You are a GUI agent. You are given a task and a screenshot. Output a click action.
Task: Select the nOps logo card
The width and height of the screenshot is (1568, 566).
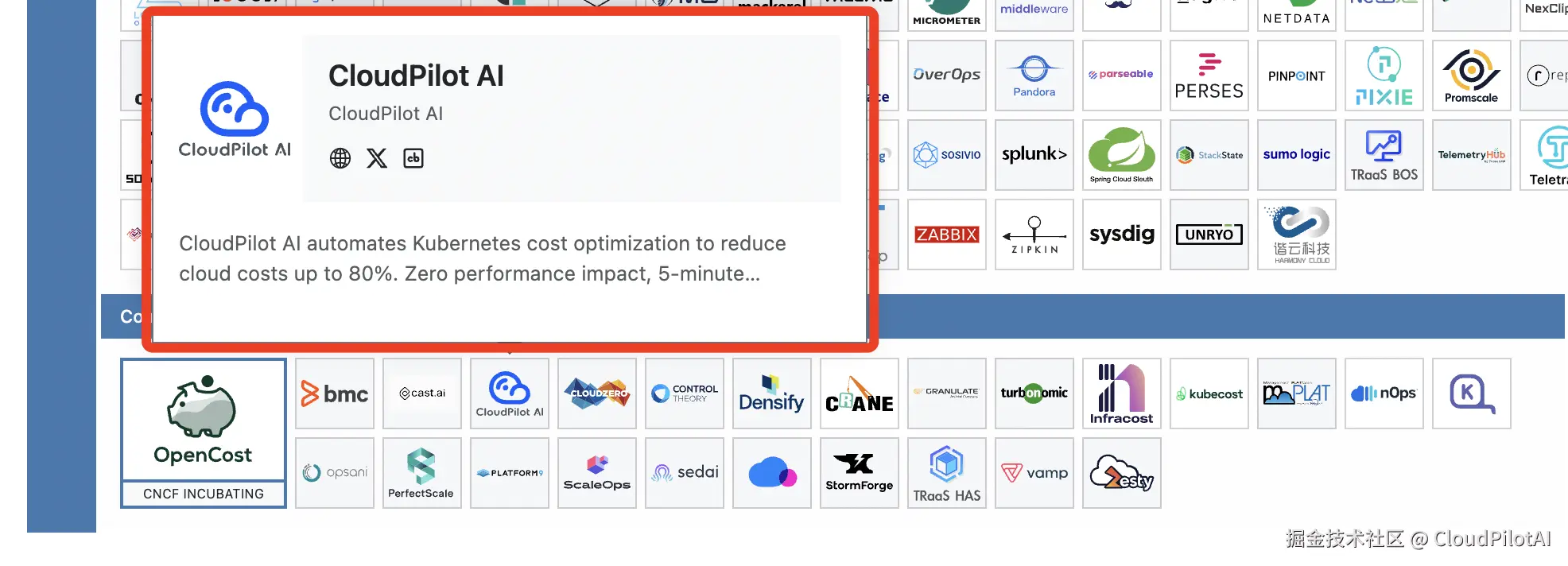click(x=1384, y=393)
